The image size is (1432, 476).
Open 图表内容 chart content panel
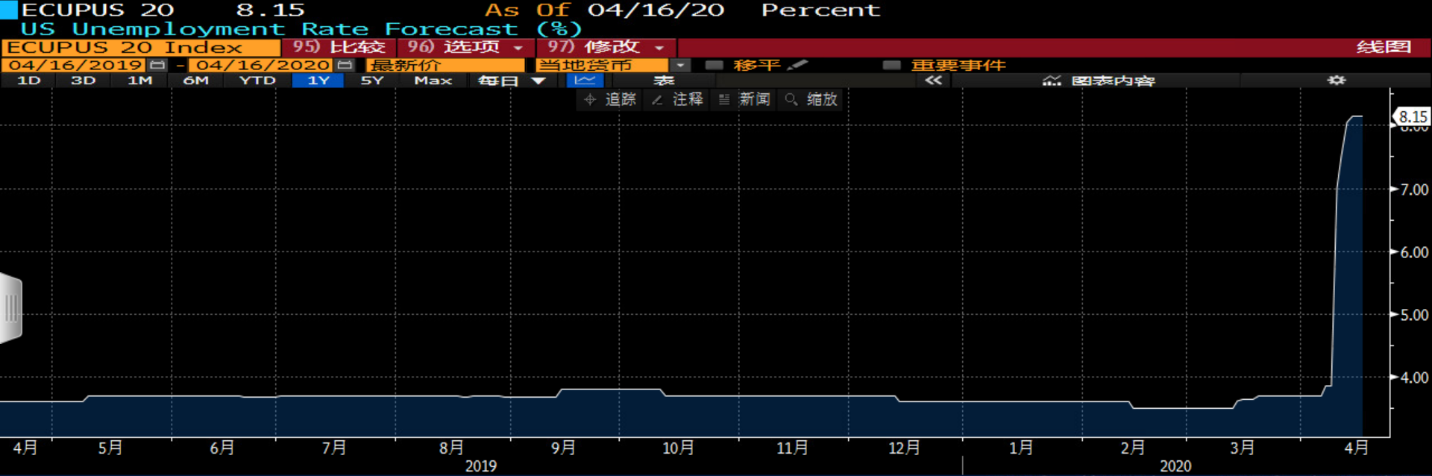pos(1098,80)
